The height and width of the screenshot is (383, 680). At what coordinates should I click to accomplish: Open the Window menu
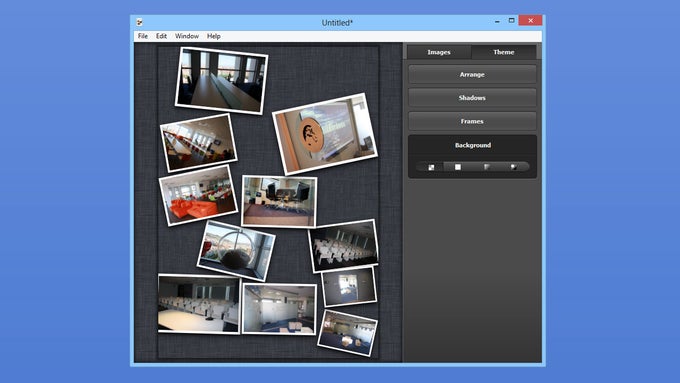[x=187, y=36]
